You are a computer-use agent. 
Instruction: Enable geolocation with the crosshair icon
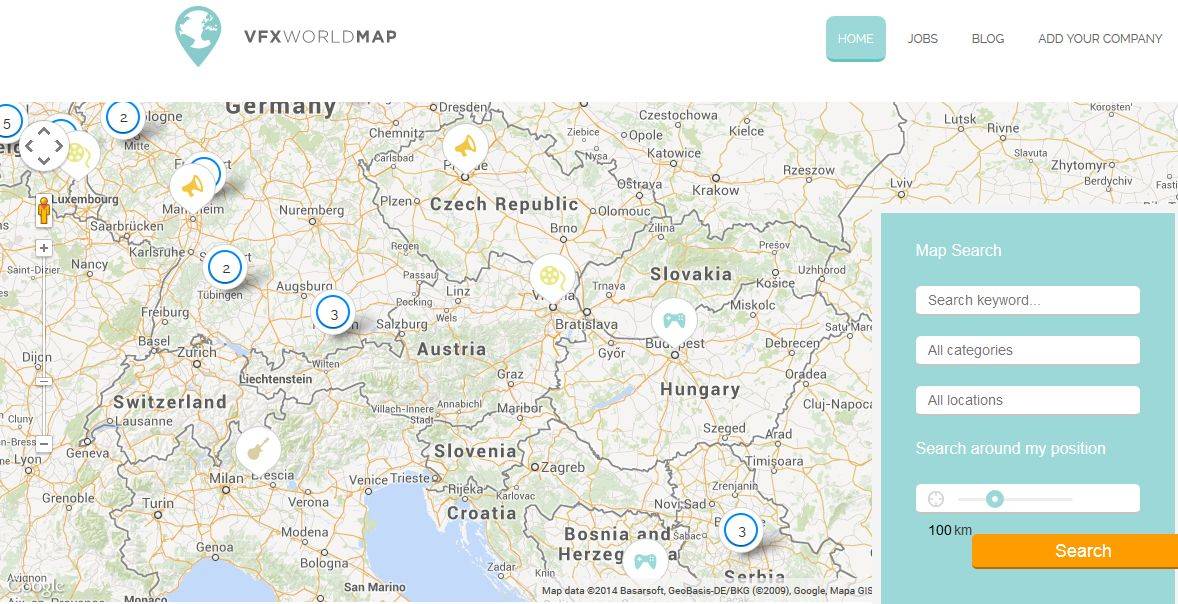[x=936, y=499]
